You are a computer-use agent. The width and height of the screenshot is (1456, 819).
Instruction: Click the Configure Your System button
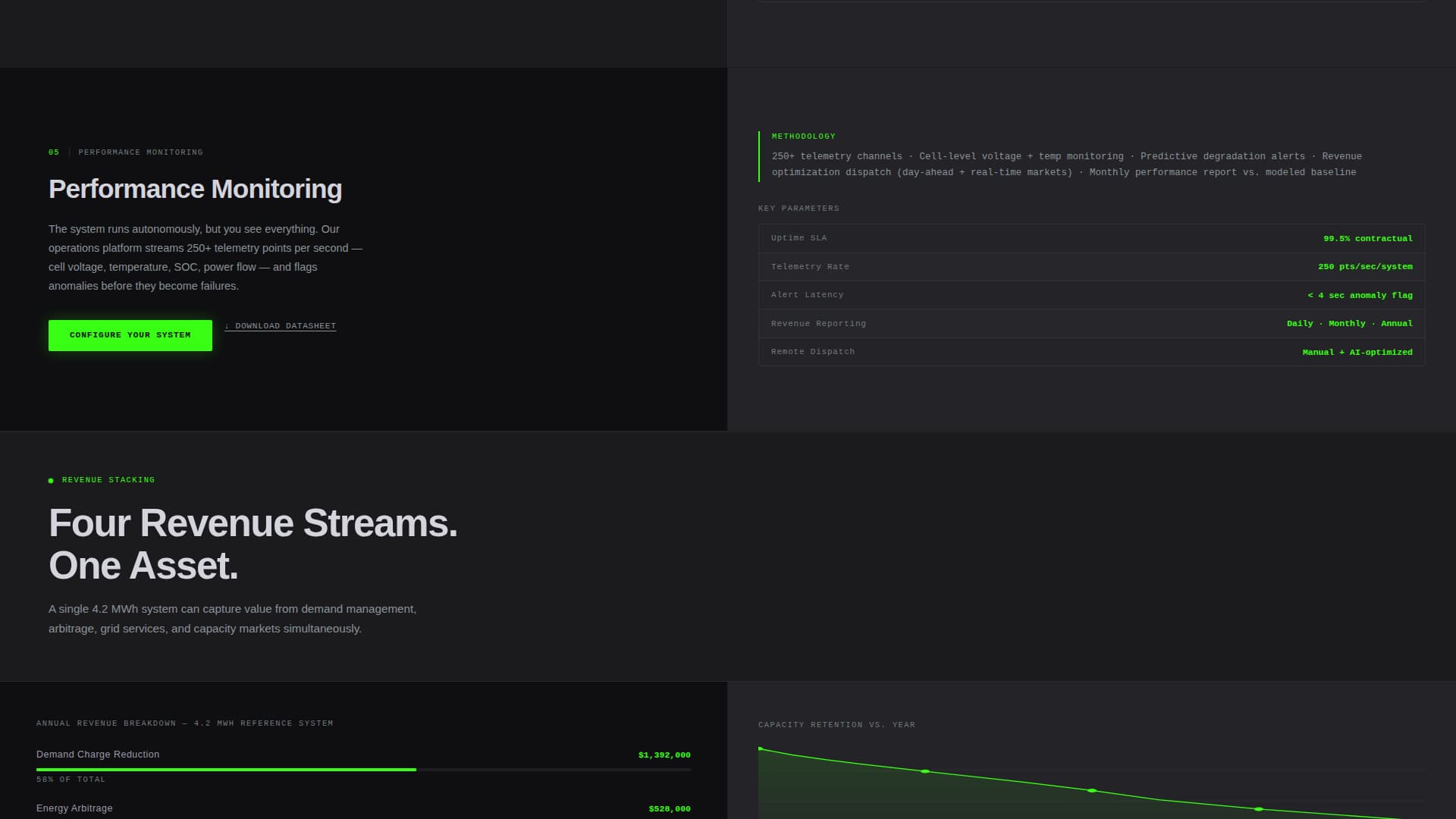pos(130,335)
